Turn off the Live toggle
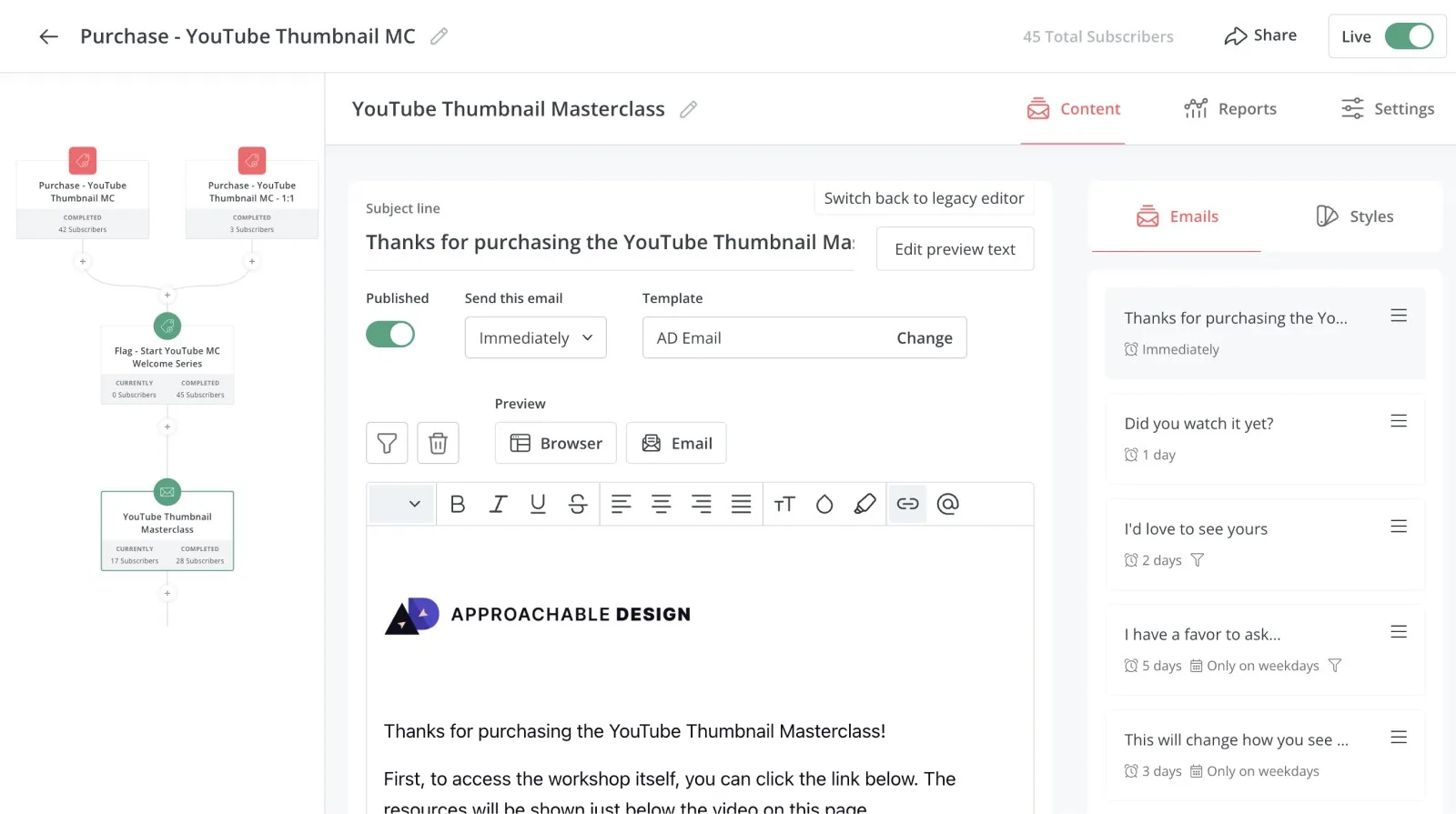This screenshot has height=814, width=1456. [x=1408, y=36]
